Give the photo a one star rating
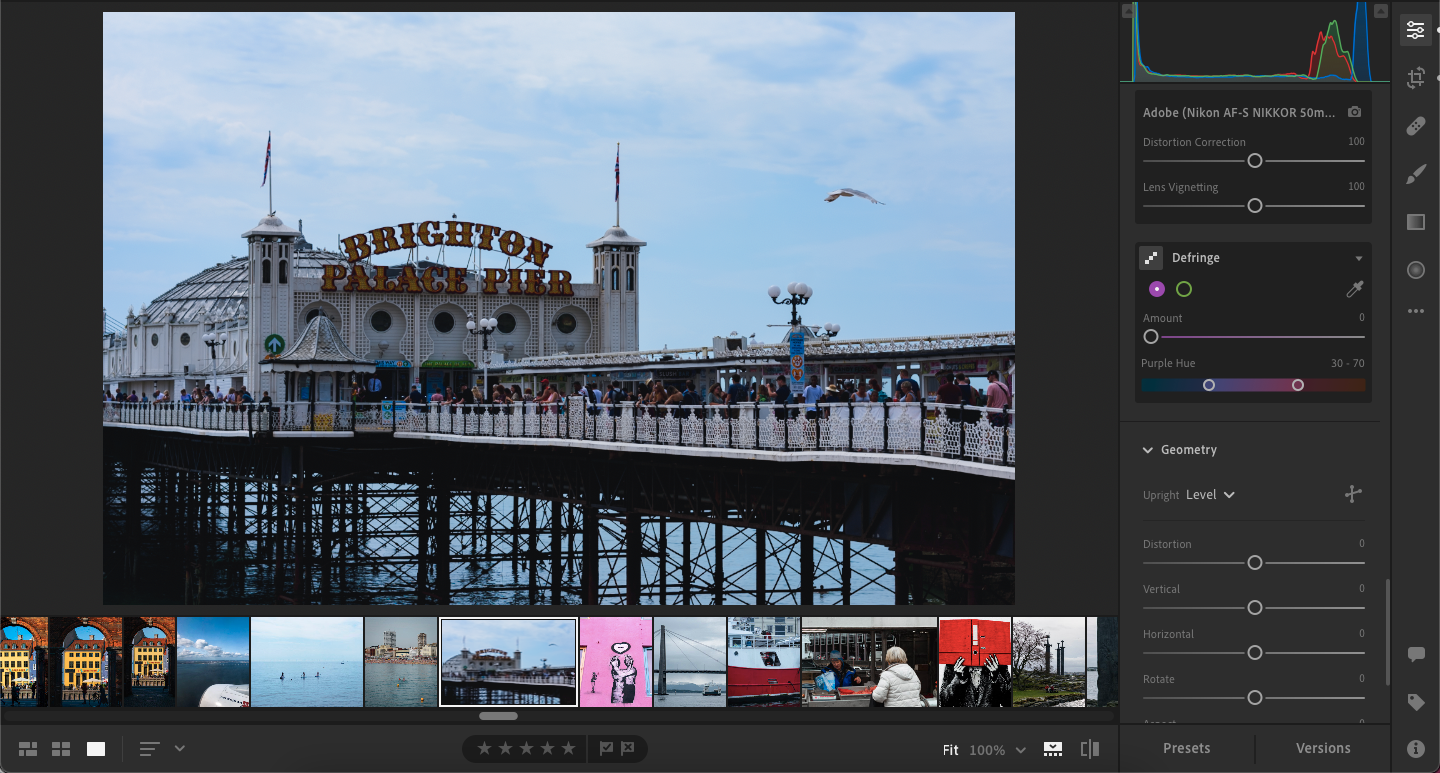 [x=484, y=748]
